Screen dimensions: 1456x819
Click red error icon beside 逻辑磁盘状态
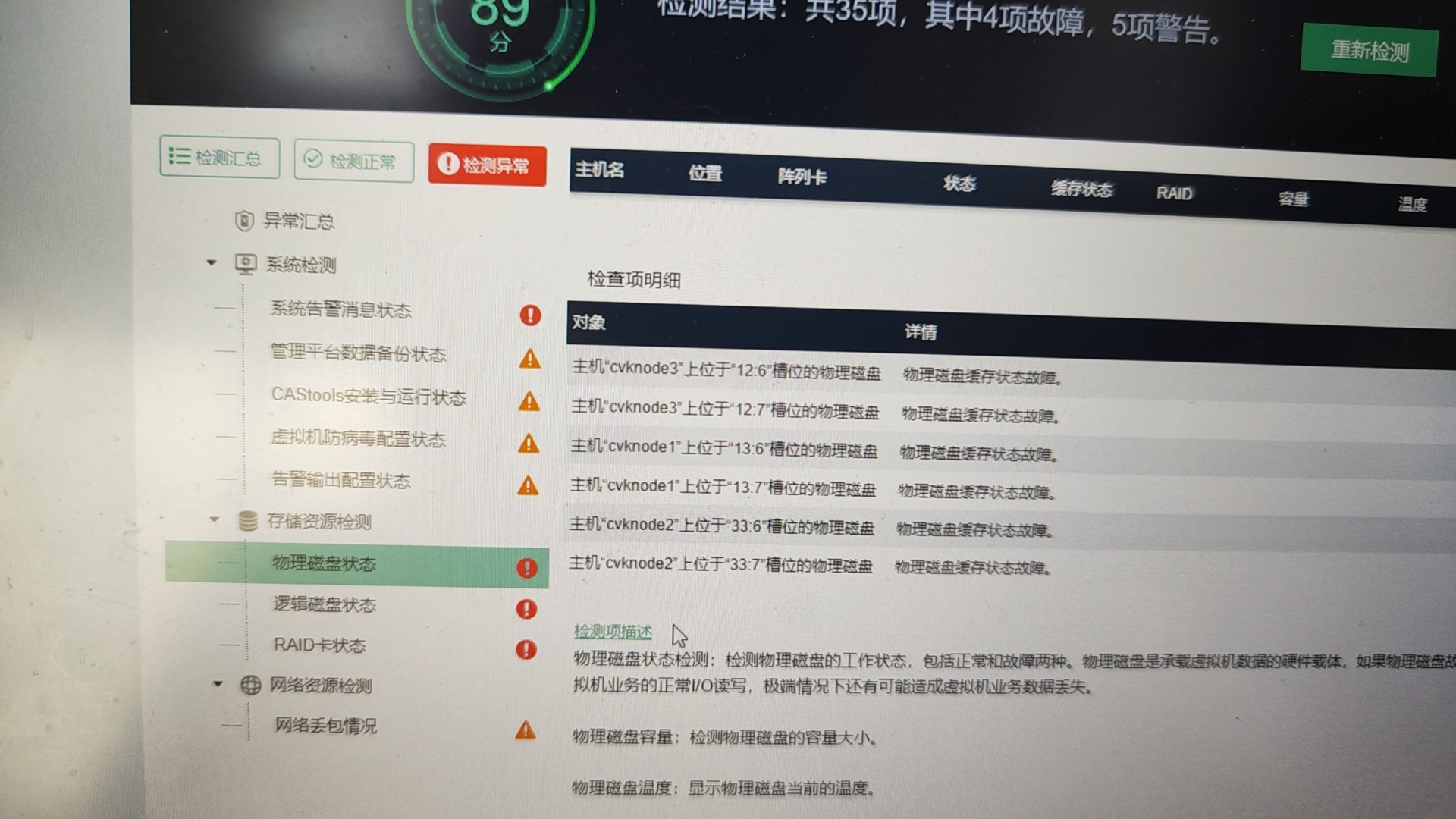click(526, 609)
